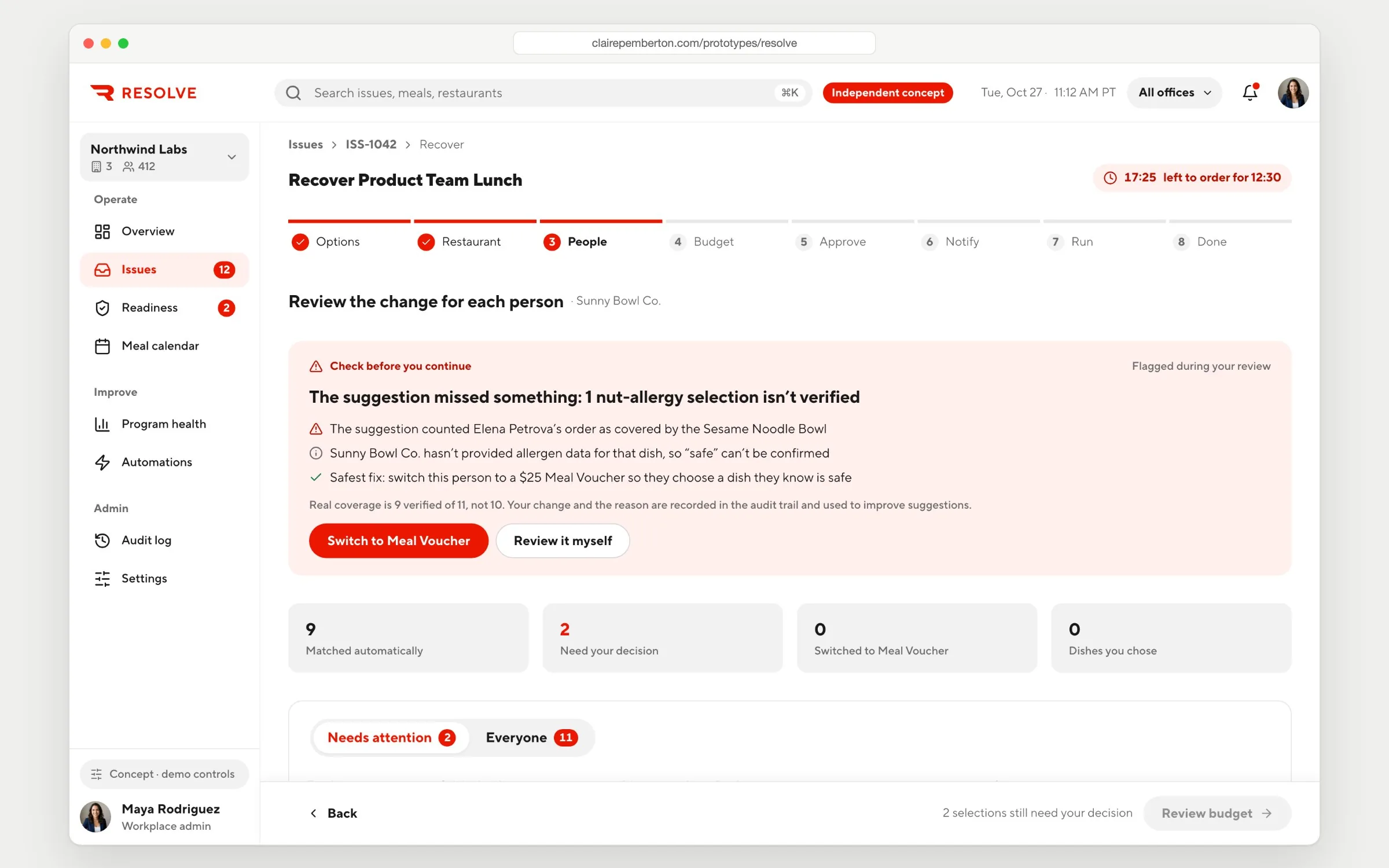Open Maya Rodriguez user profile
This screenshot has height=868, width=1389.
point(164,817)
